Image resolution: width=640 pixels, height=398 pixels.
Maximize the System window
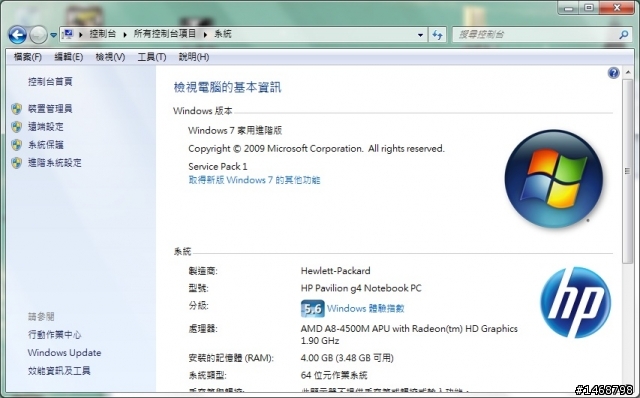(x=589, y=8)
